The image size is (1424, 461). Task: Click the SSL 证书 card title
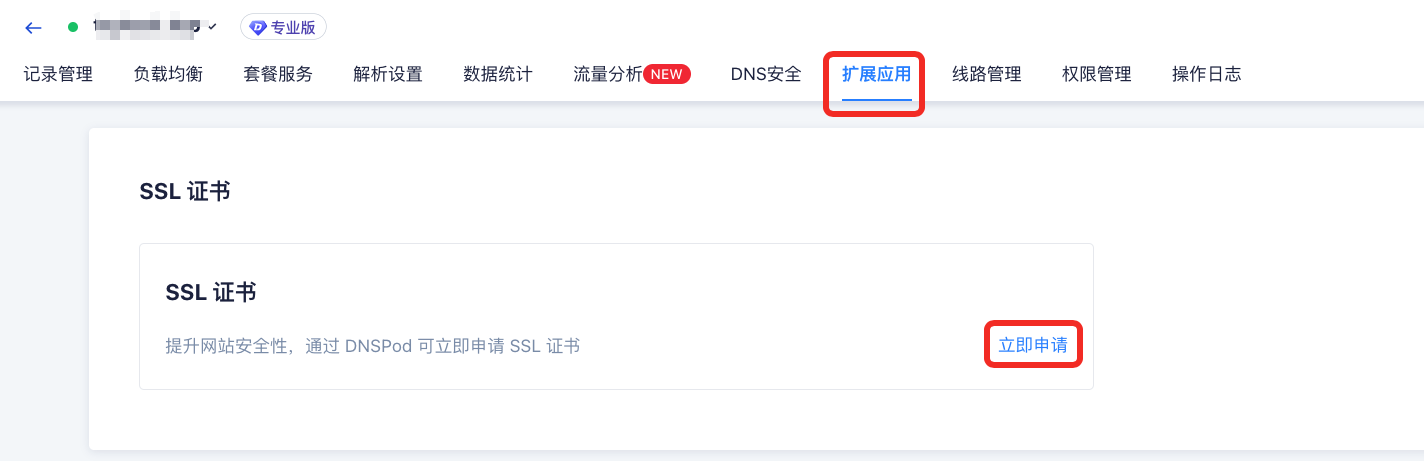211,292
